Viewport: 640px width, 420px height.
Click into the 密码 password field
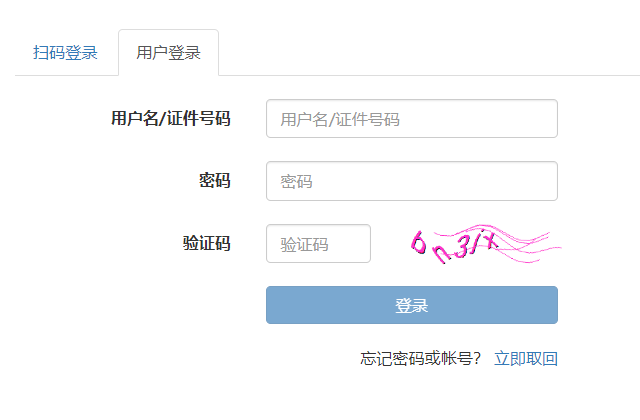point(412,181)
